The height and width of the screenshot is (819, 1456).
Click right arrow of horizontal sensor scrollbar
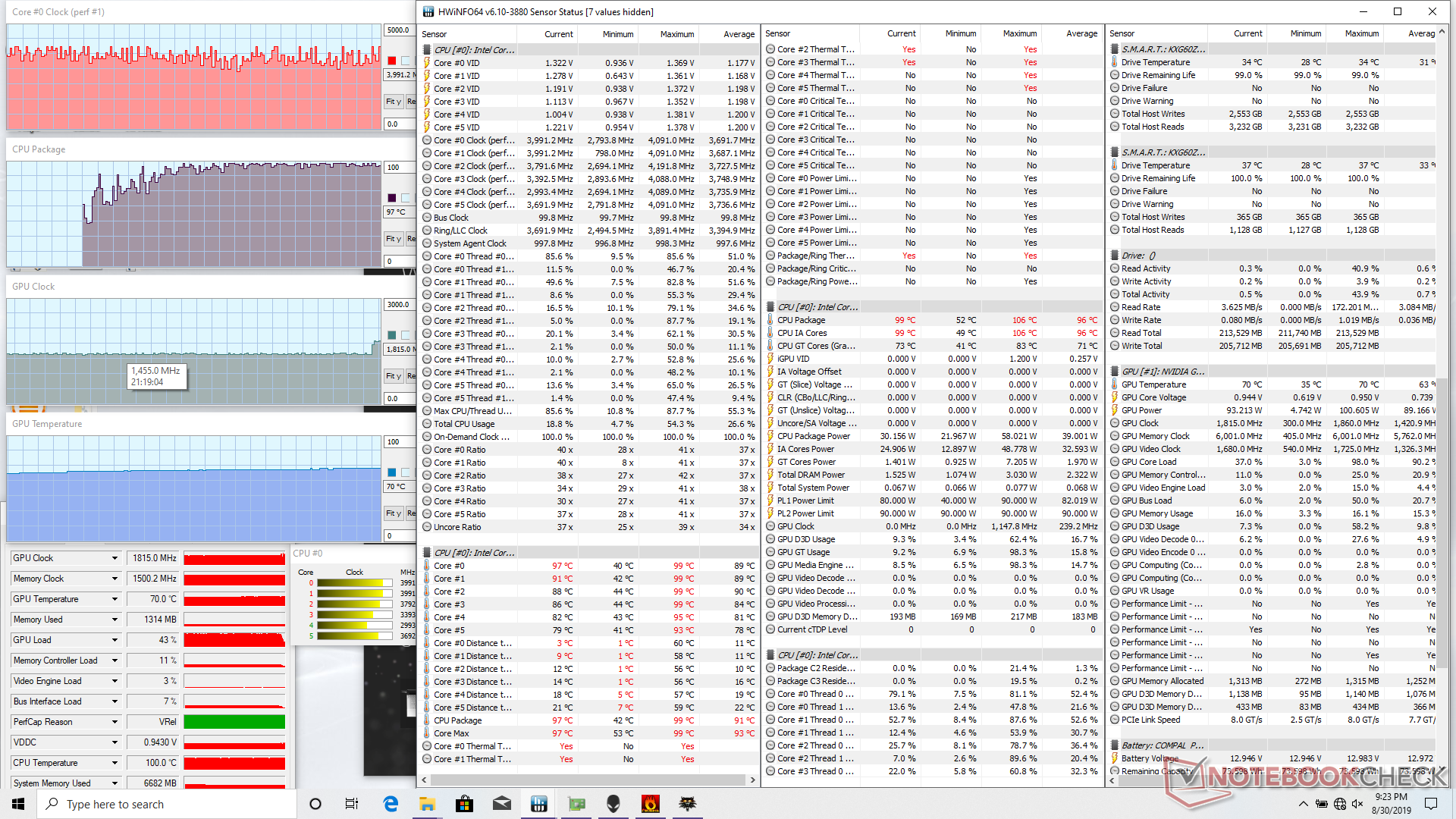pyautogui.click(x=752, y=780)
